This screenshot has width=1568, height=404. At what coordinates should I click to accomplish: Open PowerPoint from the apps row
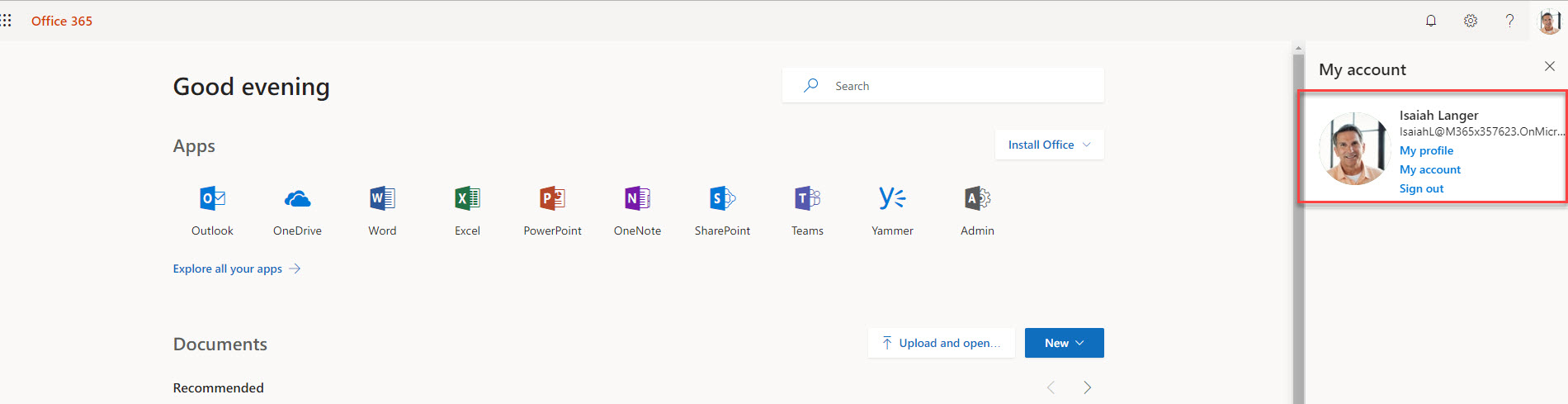[552, 210]
